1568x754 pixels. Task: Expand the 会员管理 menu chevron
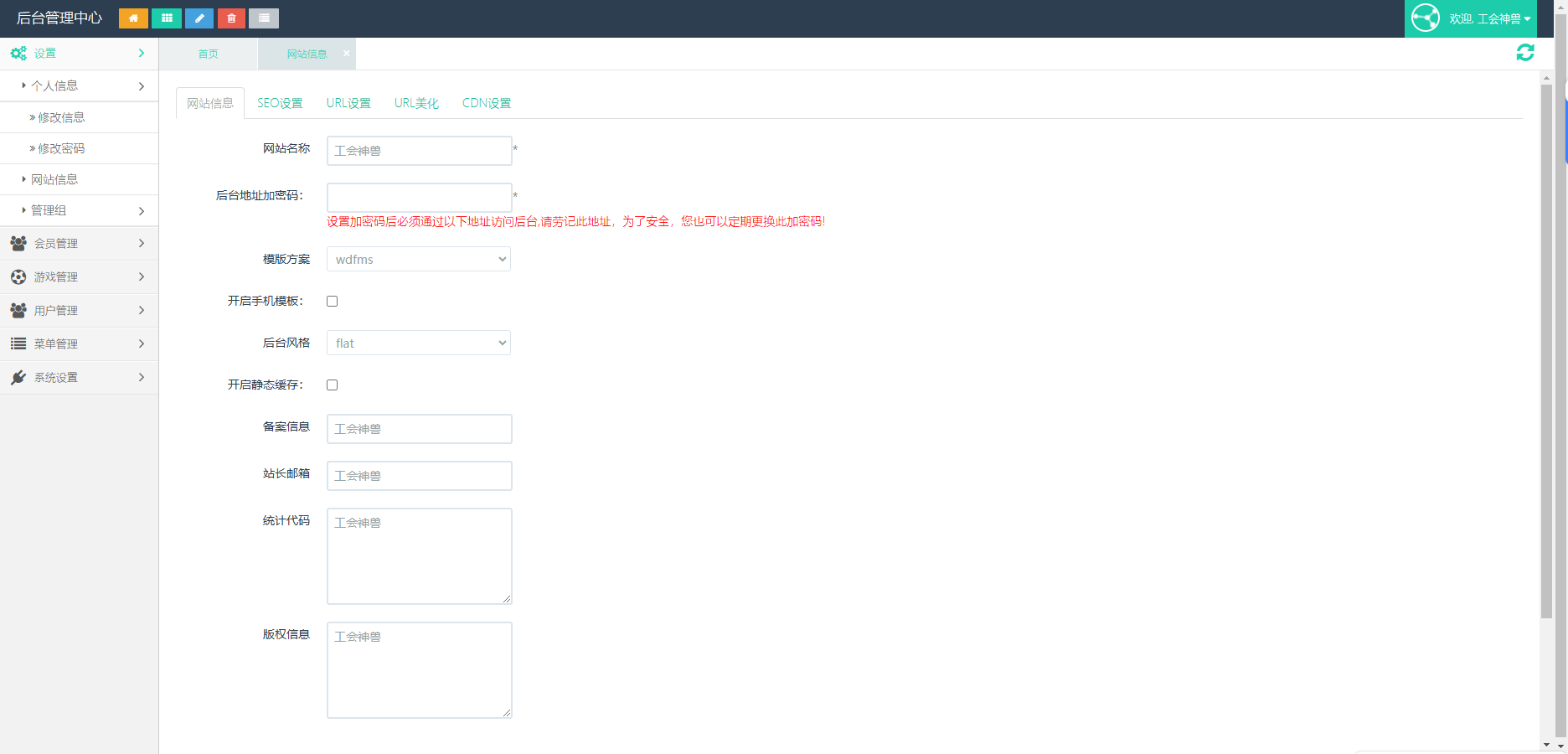142,243
